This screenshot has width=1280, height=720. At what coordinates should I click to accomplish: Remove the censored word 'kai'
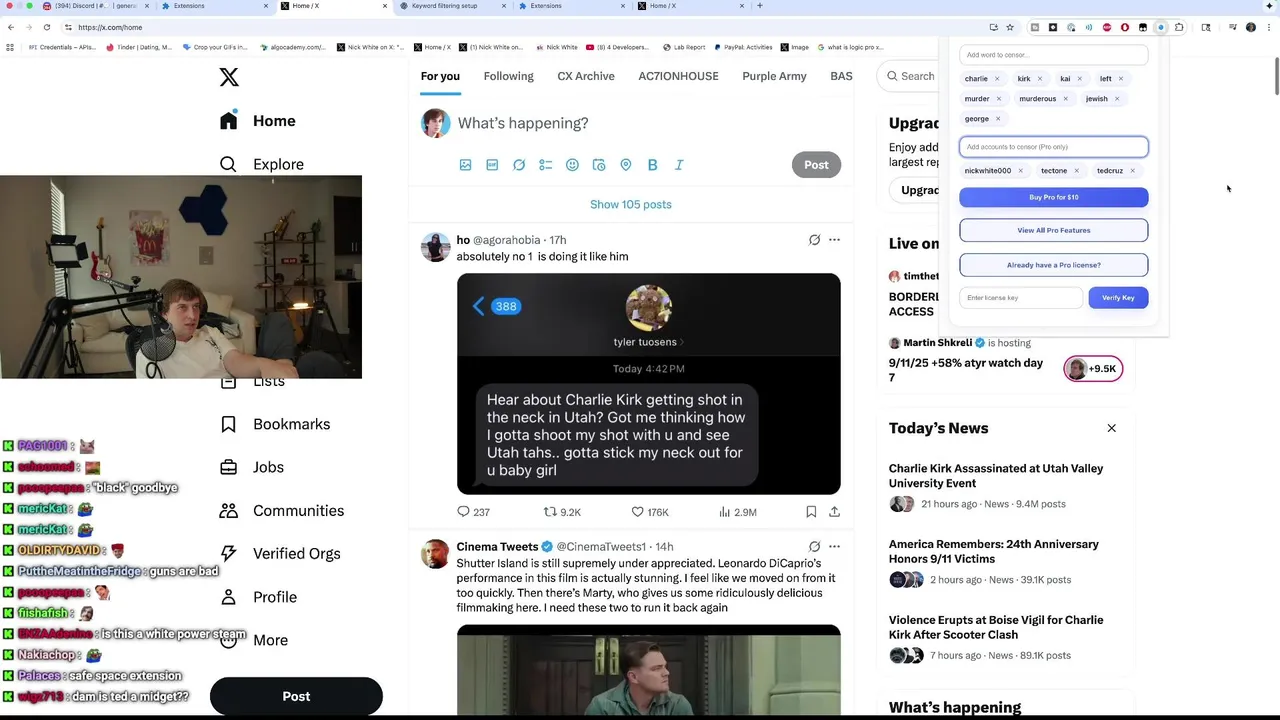pos(1079,79)
